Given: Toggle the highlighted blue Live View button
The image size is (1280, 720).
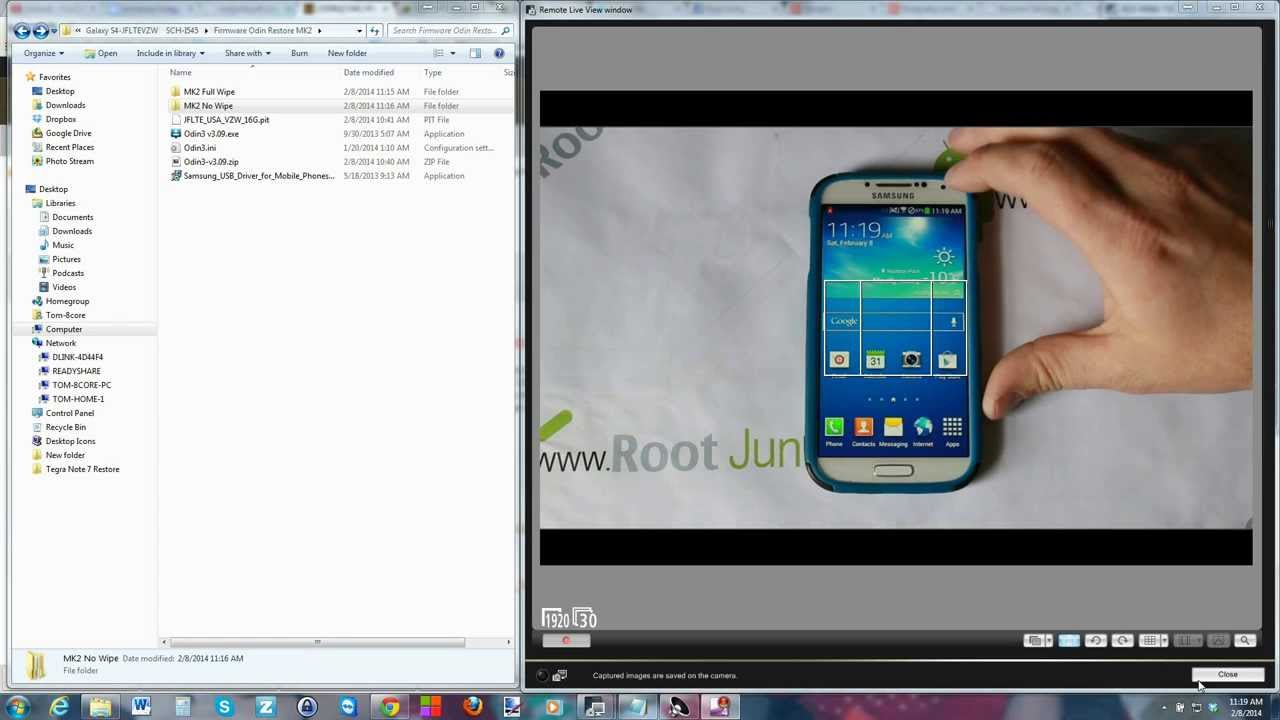Looking at the screenshot, I should (x=1068, y=641).
